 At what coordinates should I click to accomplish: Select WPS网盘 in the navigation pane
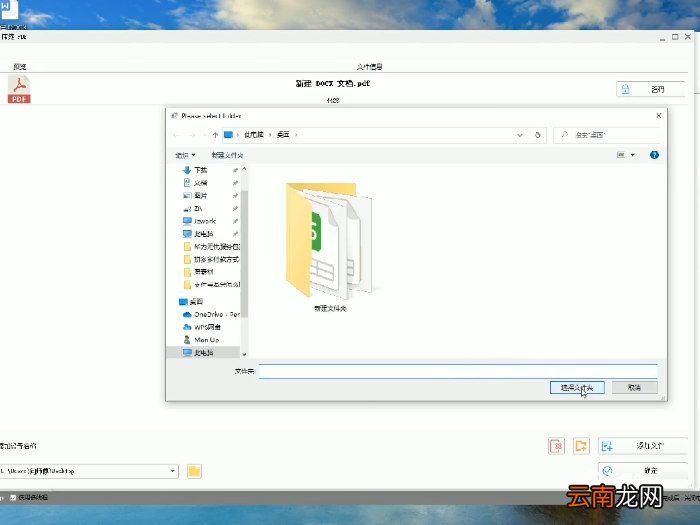(x=207, y=327)
